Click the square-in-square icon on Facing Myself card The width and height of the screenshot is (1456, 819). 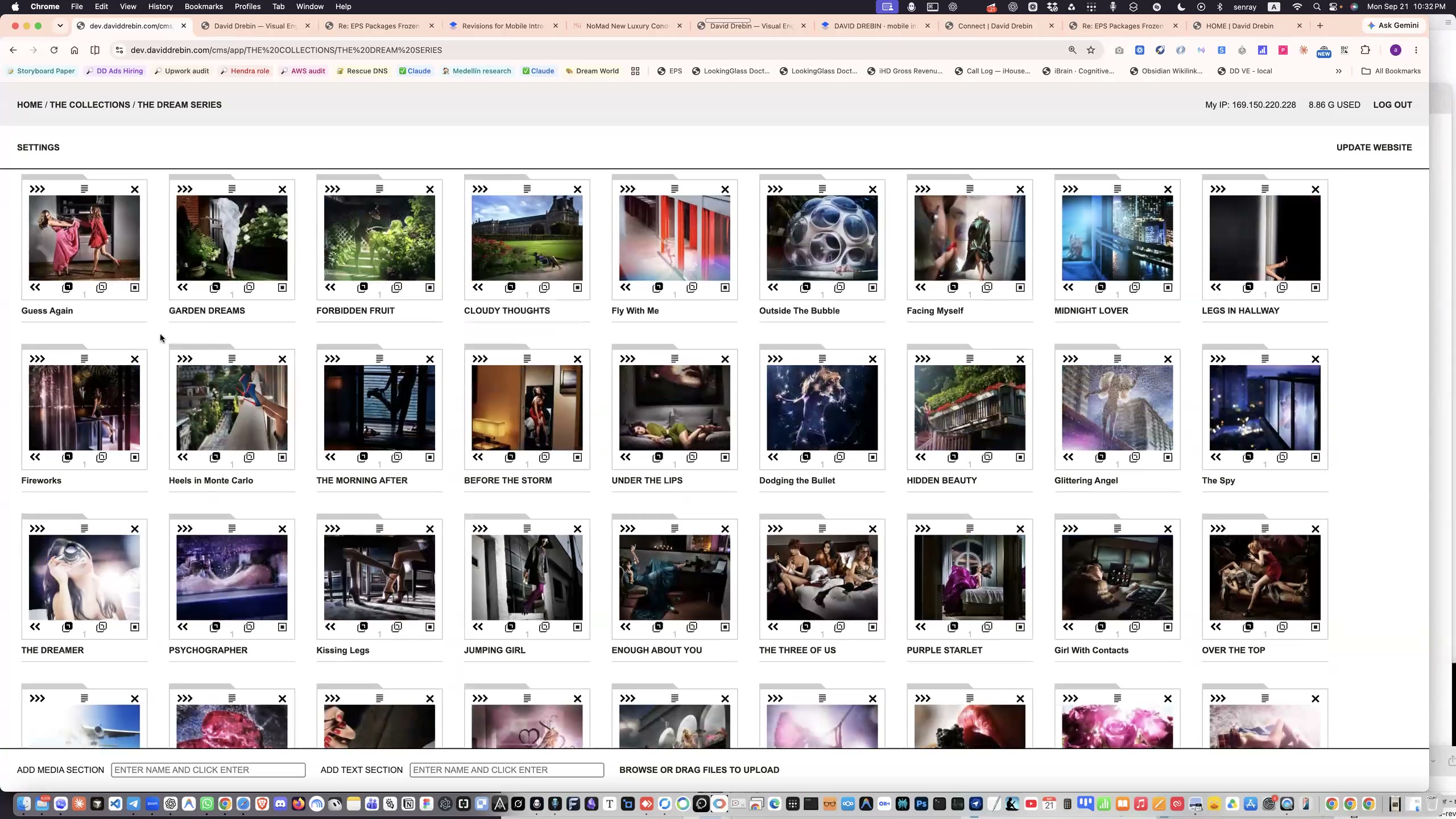1020,288
